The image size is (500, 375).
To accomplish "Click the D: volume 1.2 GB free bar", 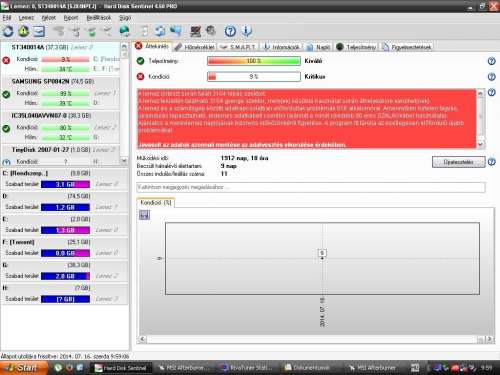I will 65,207.
